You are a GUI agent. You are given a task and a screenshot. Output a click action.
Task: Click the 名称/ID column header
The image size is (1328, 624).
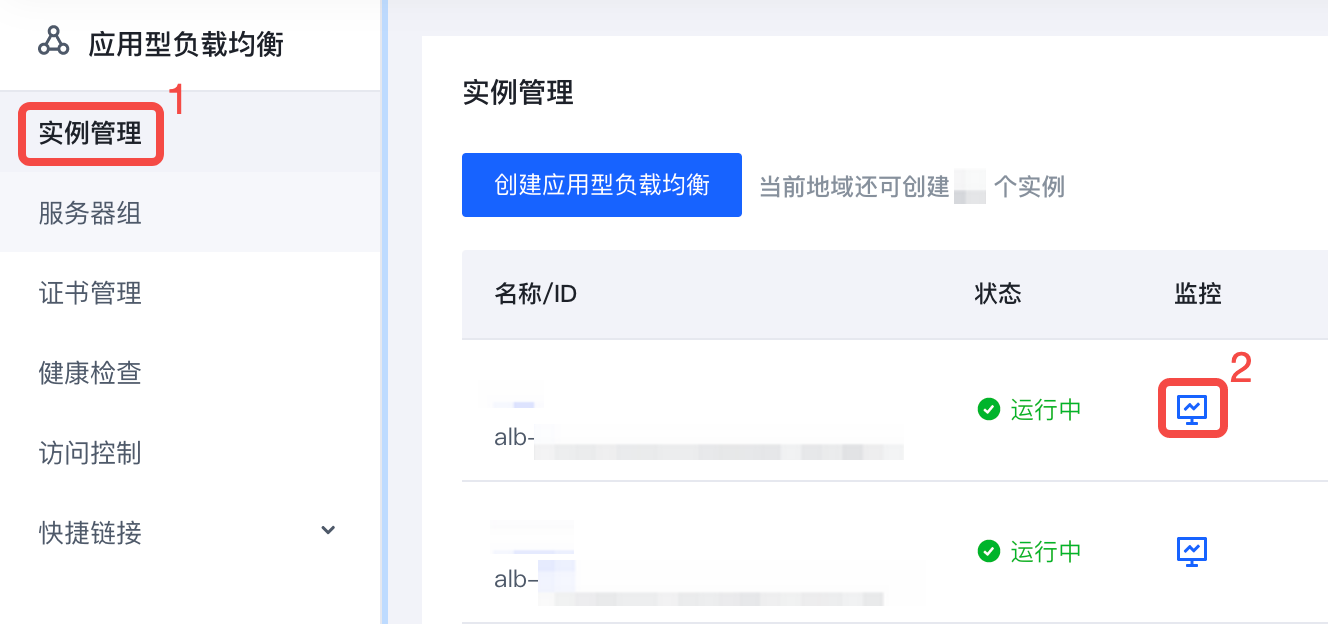pos(536,294)
